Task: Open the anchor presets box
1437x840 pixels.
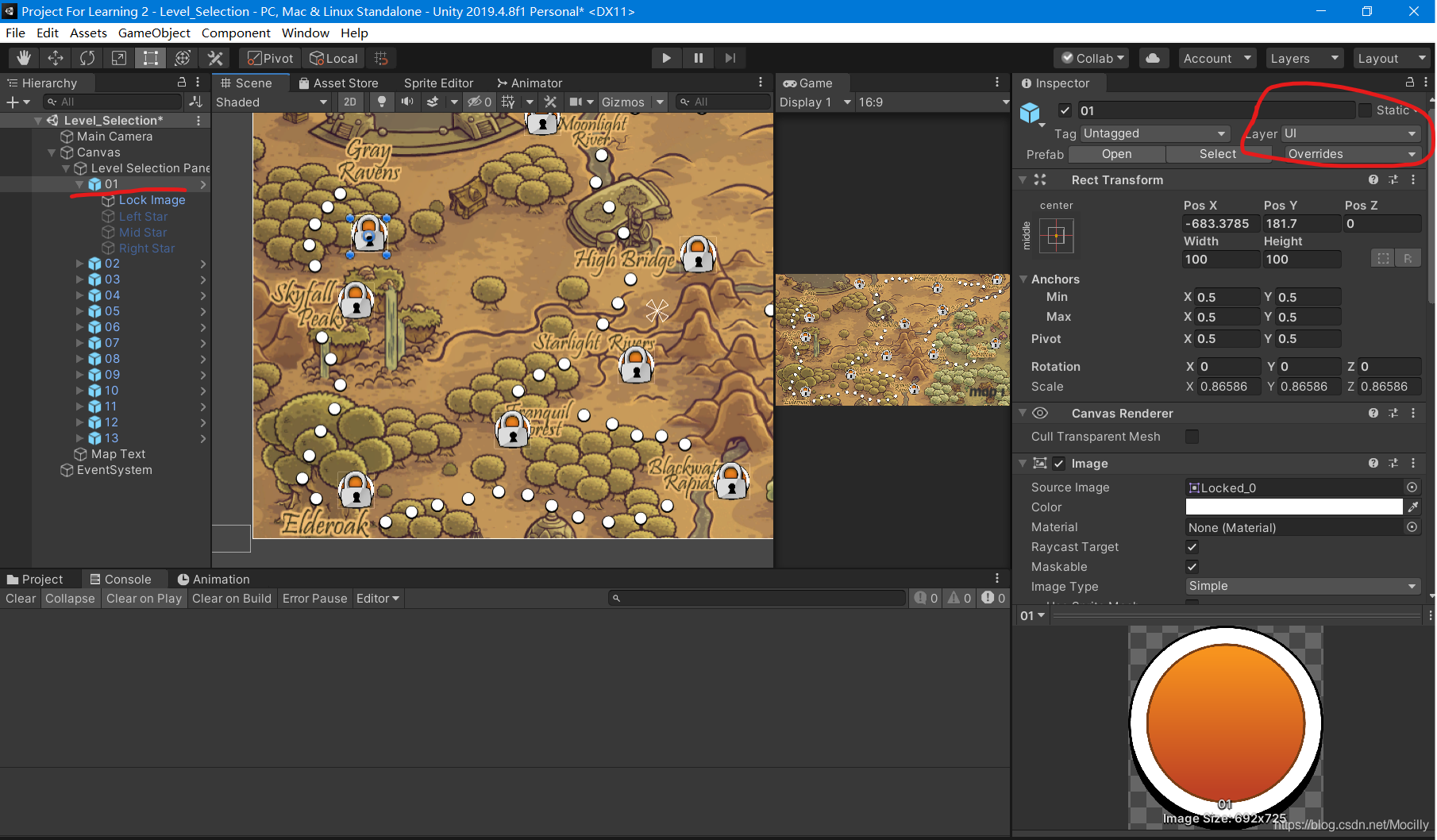Action: 1056,236
